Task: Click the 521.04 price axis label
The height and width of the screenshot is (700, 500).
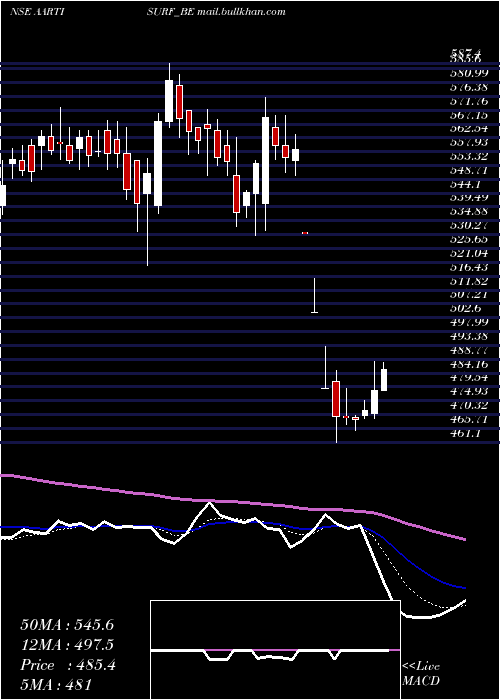Action: [469, 254]
